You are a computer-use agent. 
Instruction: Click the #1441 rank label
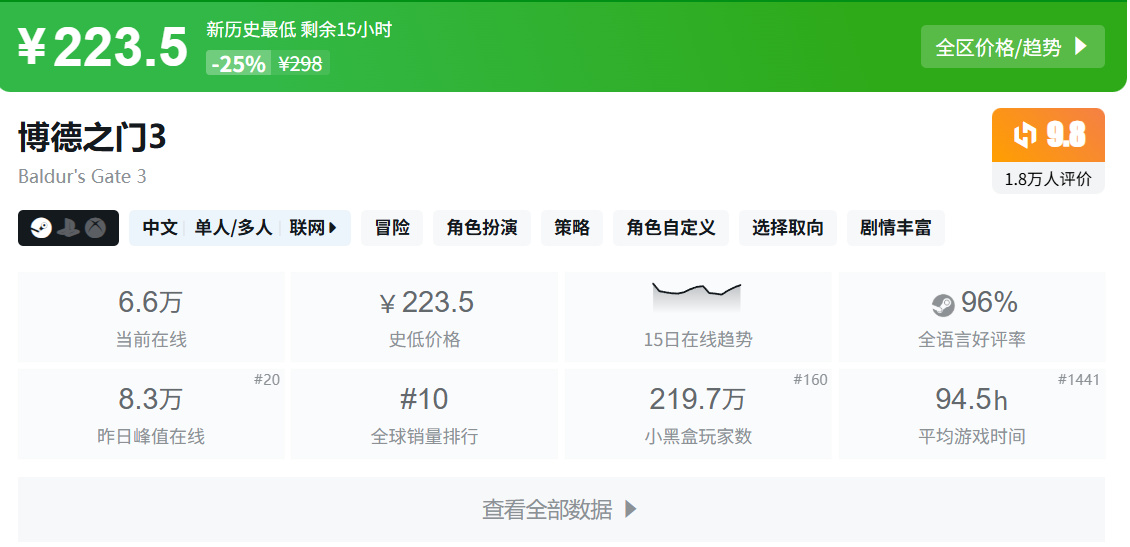pyautogui.click(x=1079, y=379)
